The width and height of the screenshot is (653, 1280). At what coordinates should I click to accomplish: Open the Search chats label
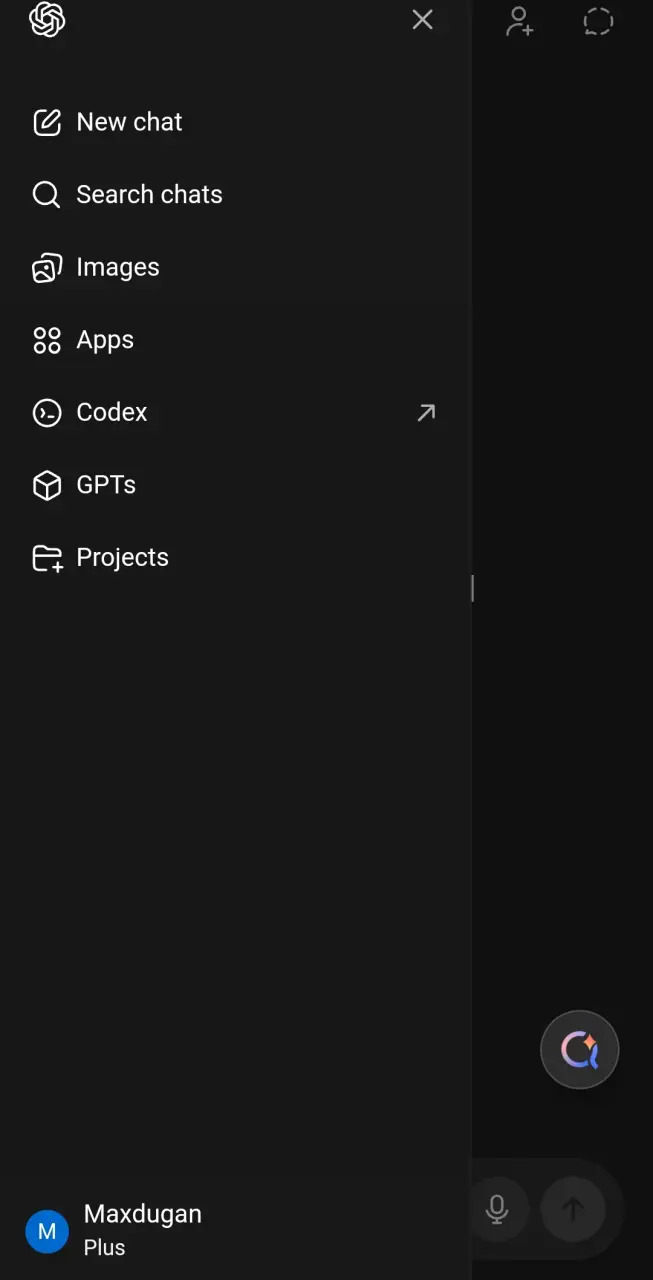[150, 194]
